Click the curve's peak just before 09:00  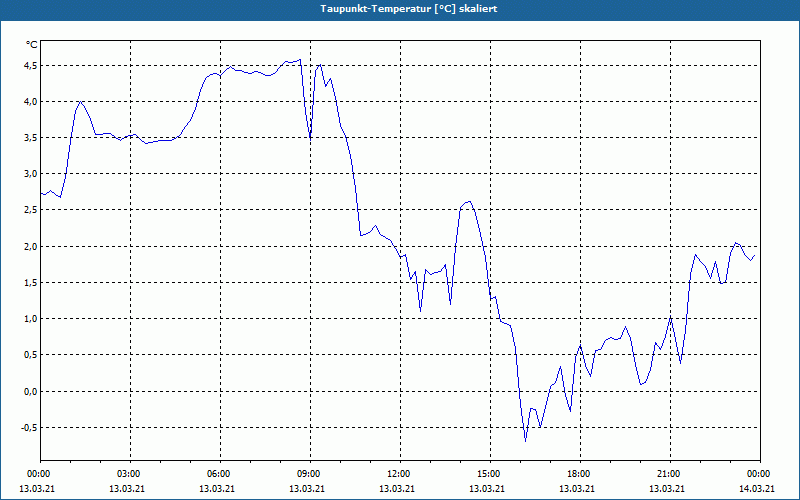click(x=300, y=60)
